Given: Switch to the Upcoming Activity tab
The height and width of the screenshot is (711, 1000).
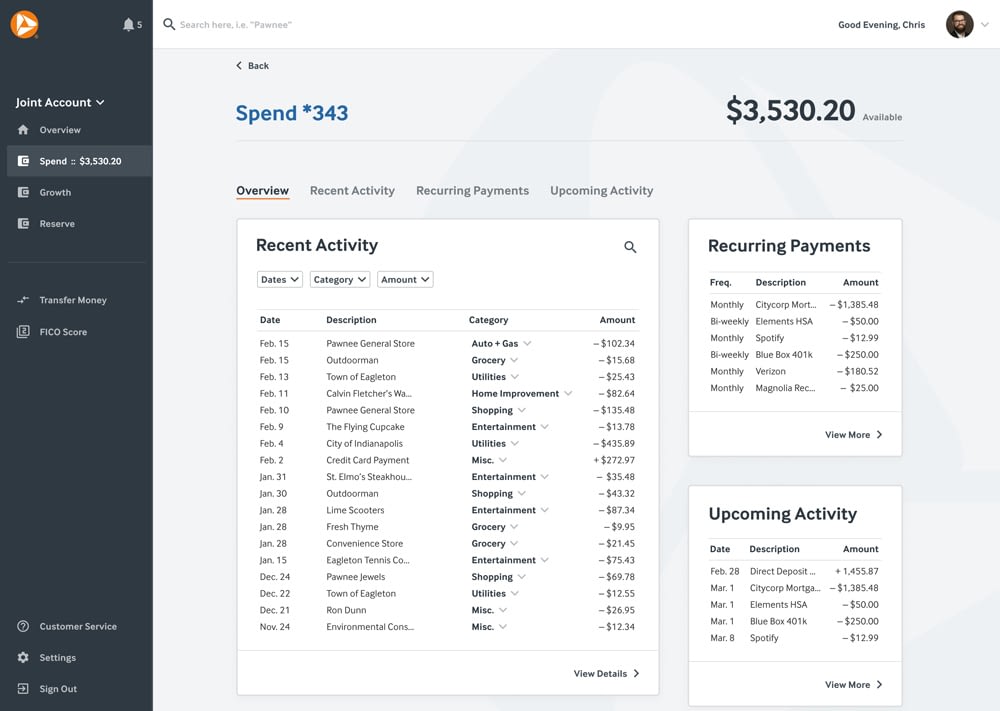Looking at the screenshot, I should (601, 191).
